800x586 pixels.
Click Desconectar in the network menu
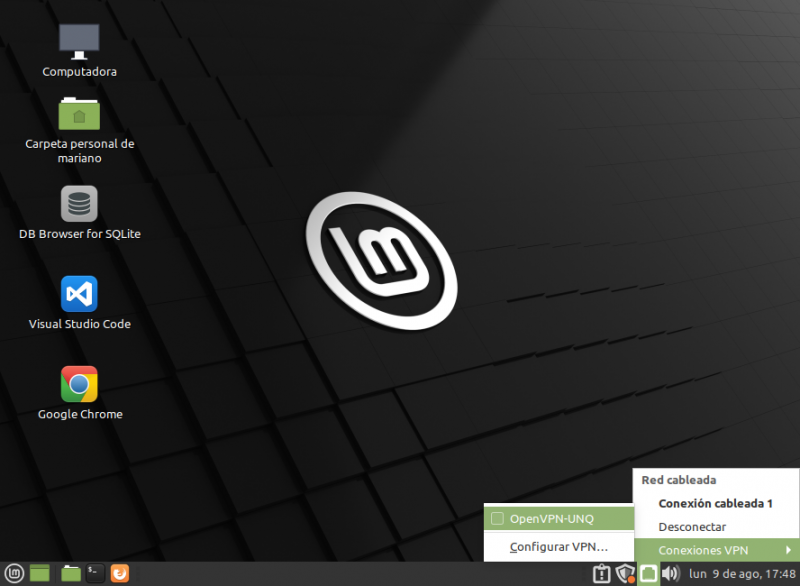[716, 527]
